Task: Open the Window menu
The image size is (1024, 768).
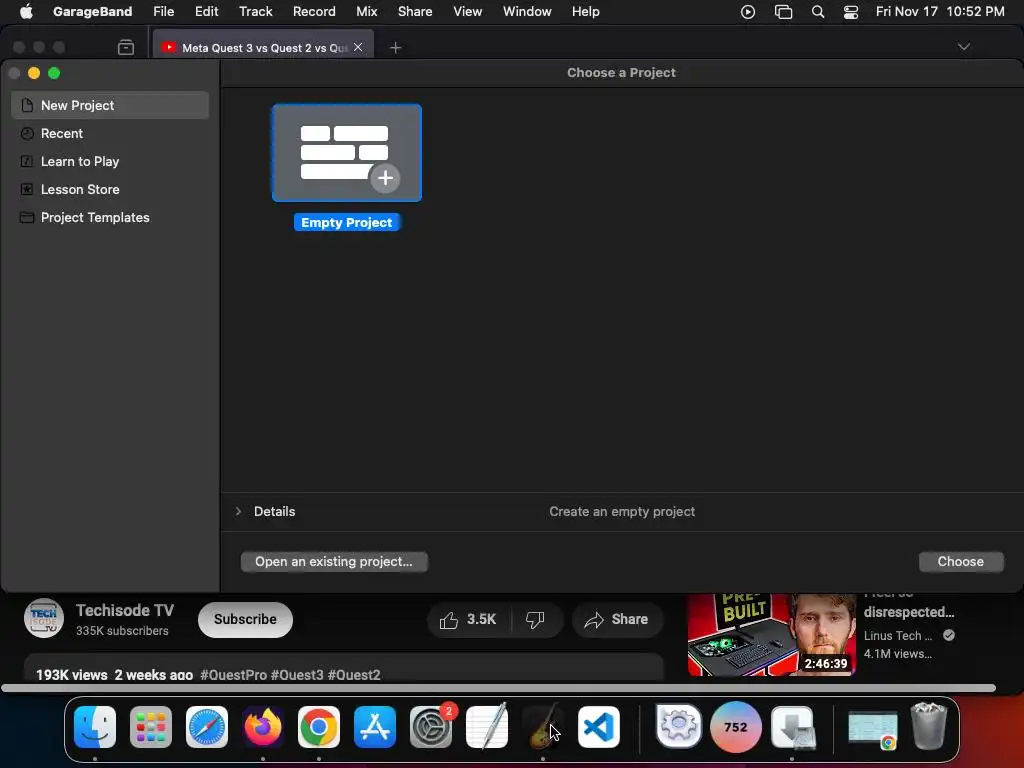Action: point(527,12)
